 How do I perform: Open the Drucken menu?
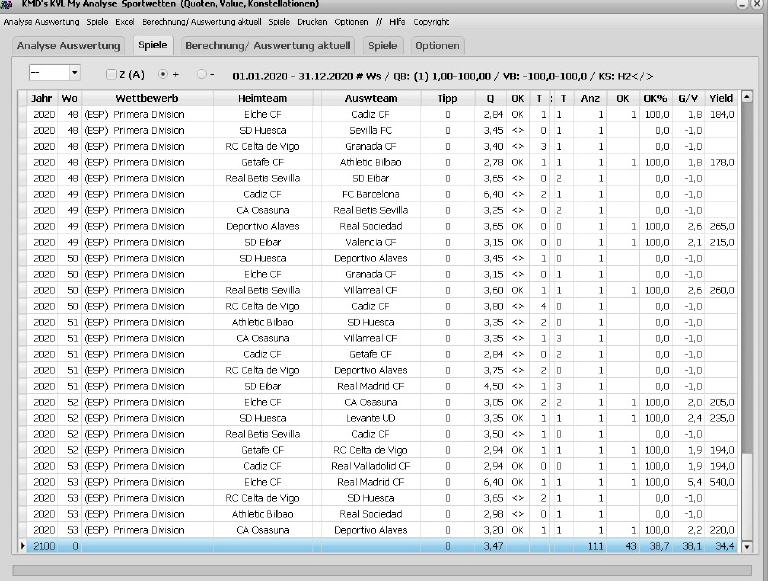pyautogui.click(x=312, y=22)
